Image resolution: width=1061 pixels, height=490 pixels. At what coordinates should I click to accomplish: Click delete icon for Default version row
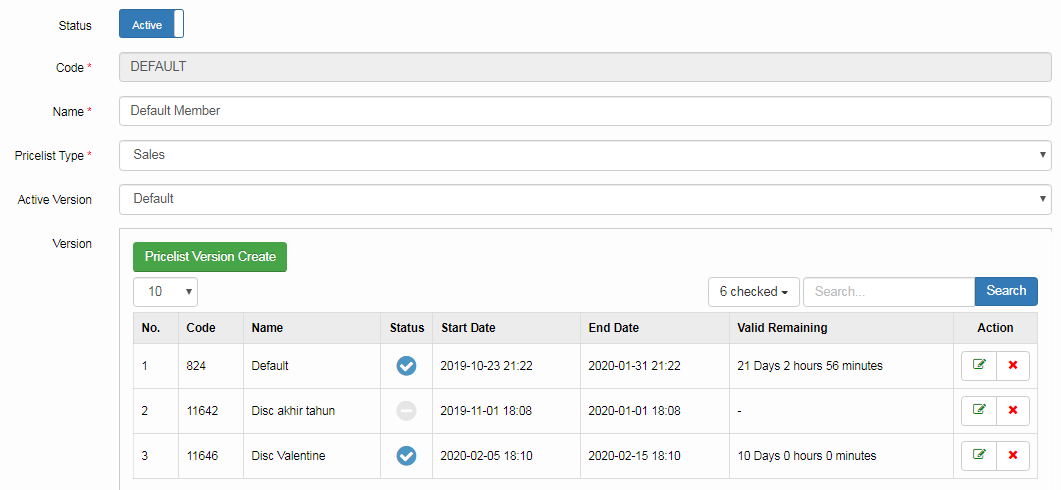pos(1012,366)
